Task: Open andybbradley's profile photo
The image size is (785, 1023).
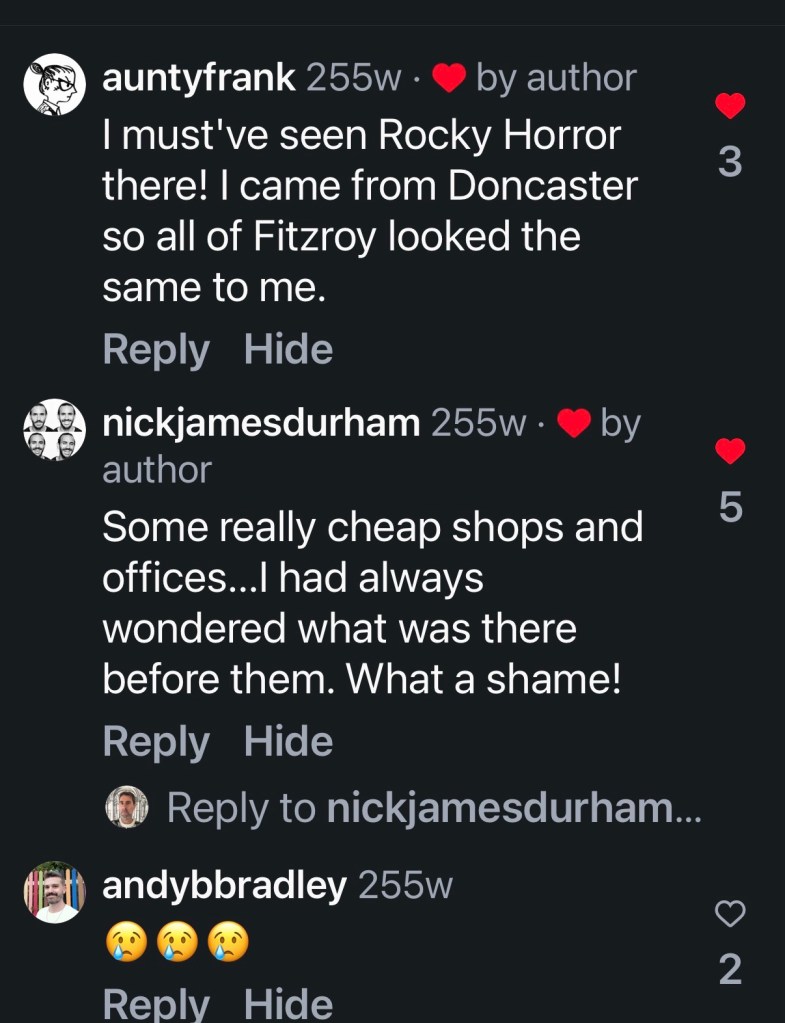Action: [54, 891]
